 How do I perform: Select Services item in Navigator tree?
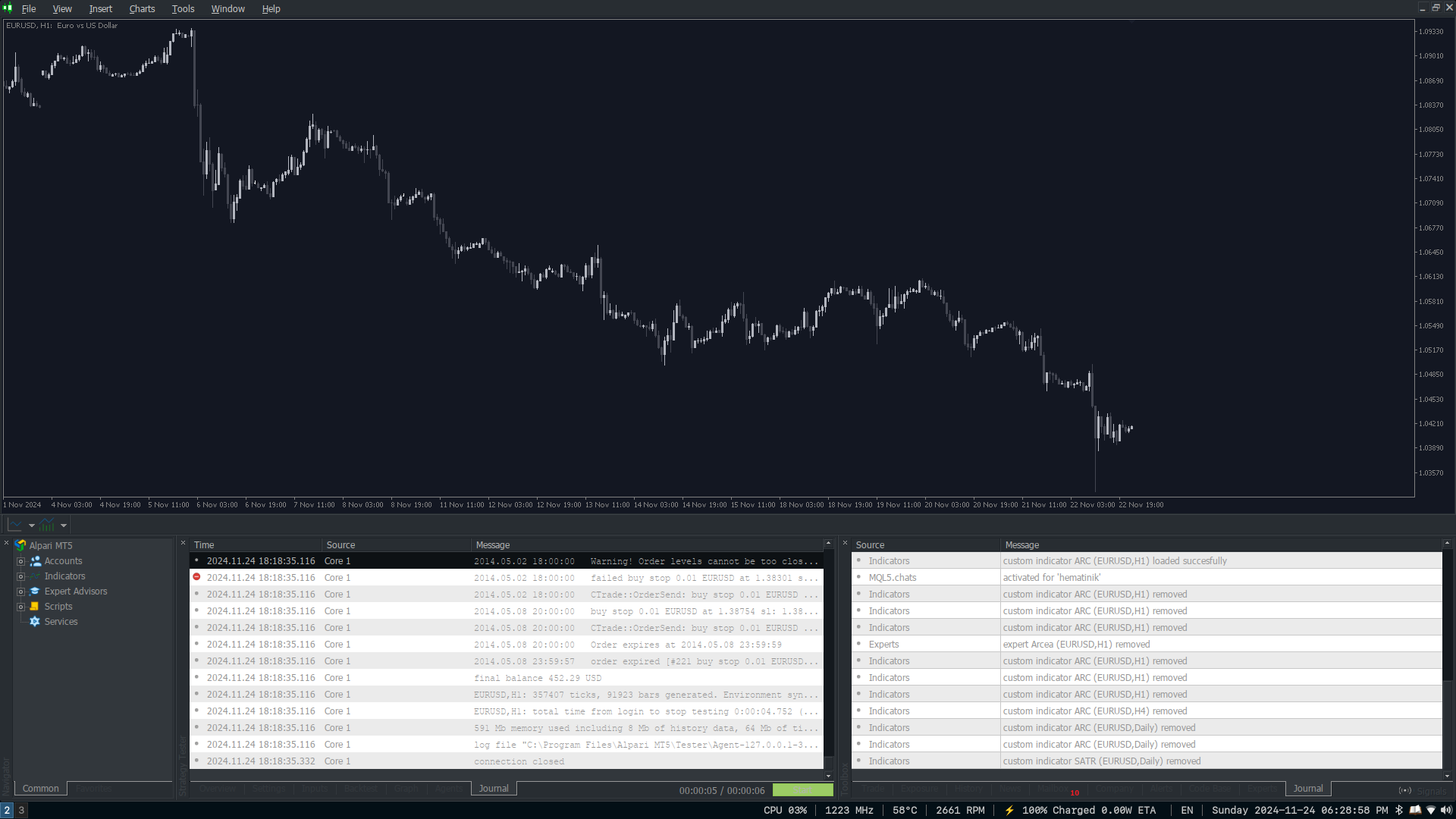[61, 622]
